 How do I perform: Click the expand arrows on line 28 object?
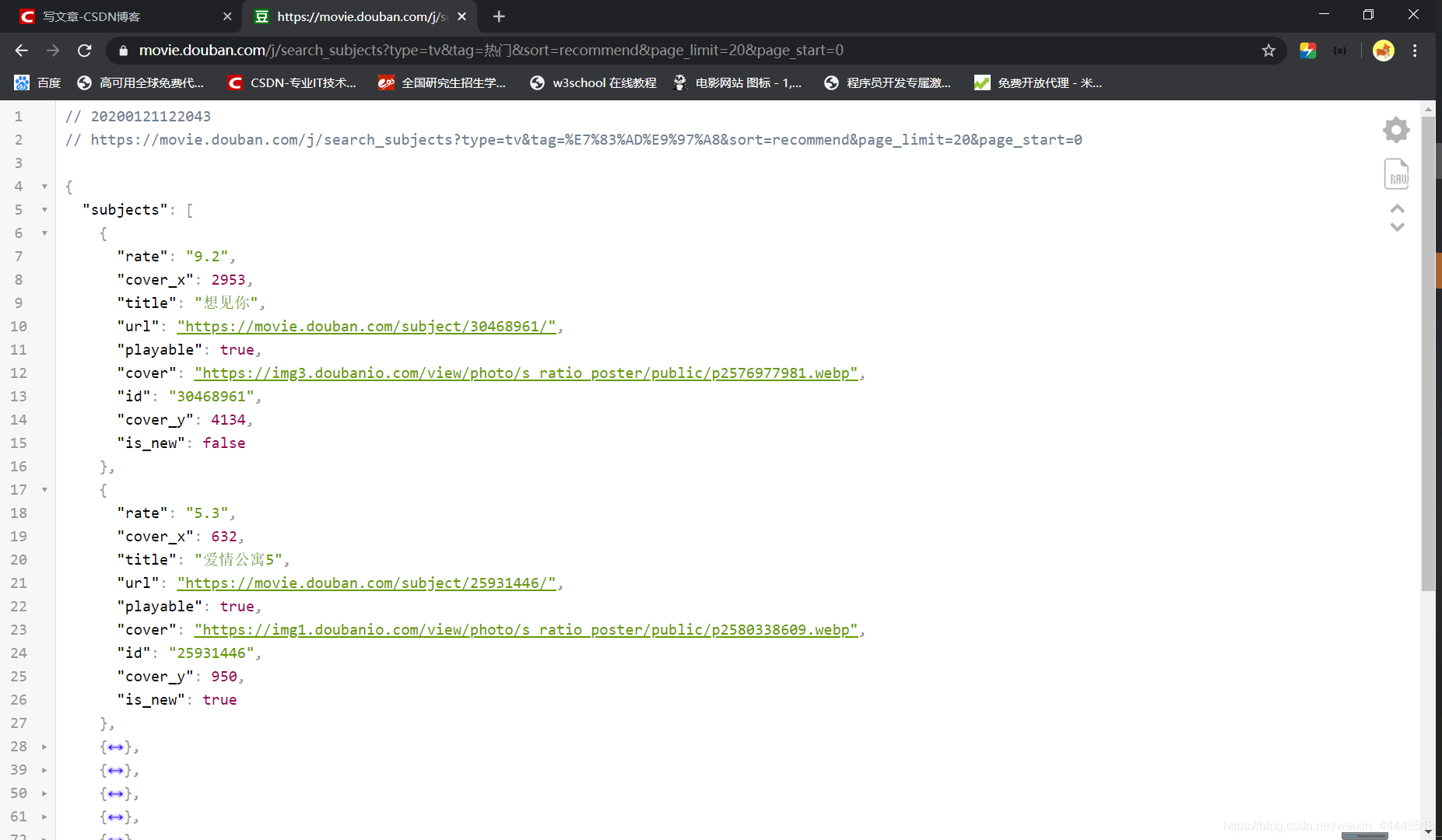pos(116,747)
